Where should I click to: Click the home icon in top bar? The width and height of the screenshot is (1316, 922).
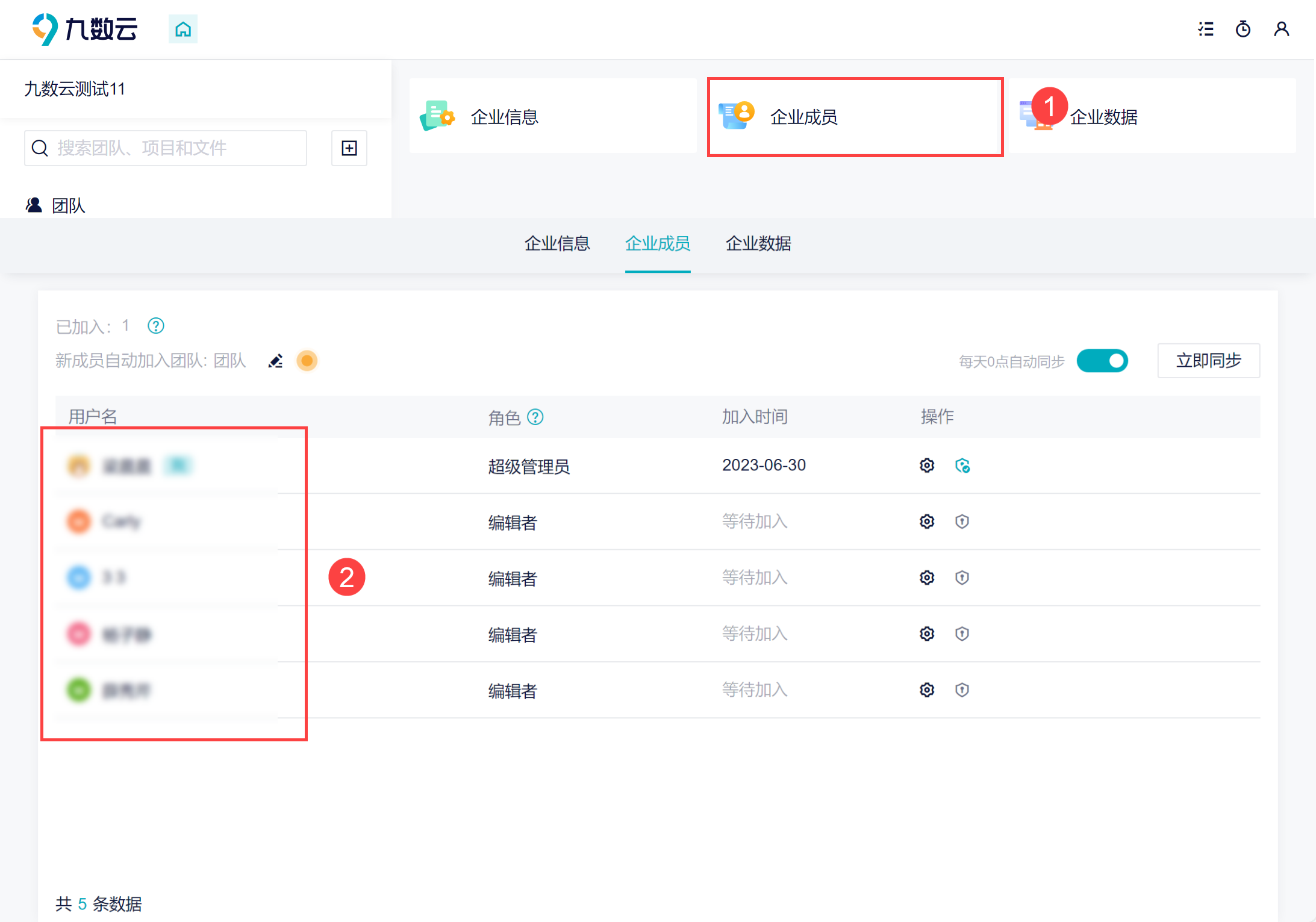click(182, 29)
